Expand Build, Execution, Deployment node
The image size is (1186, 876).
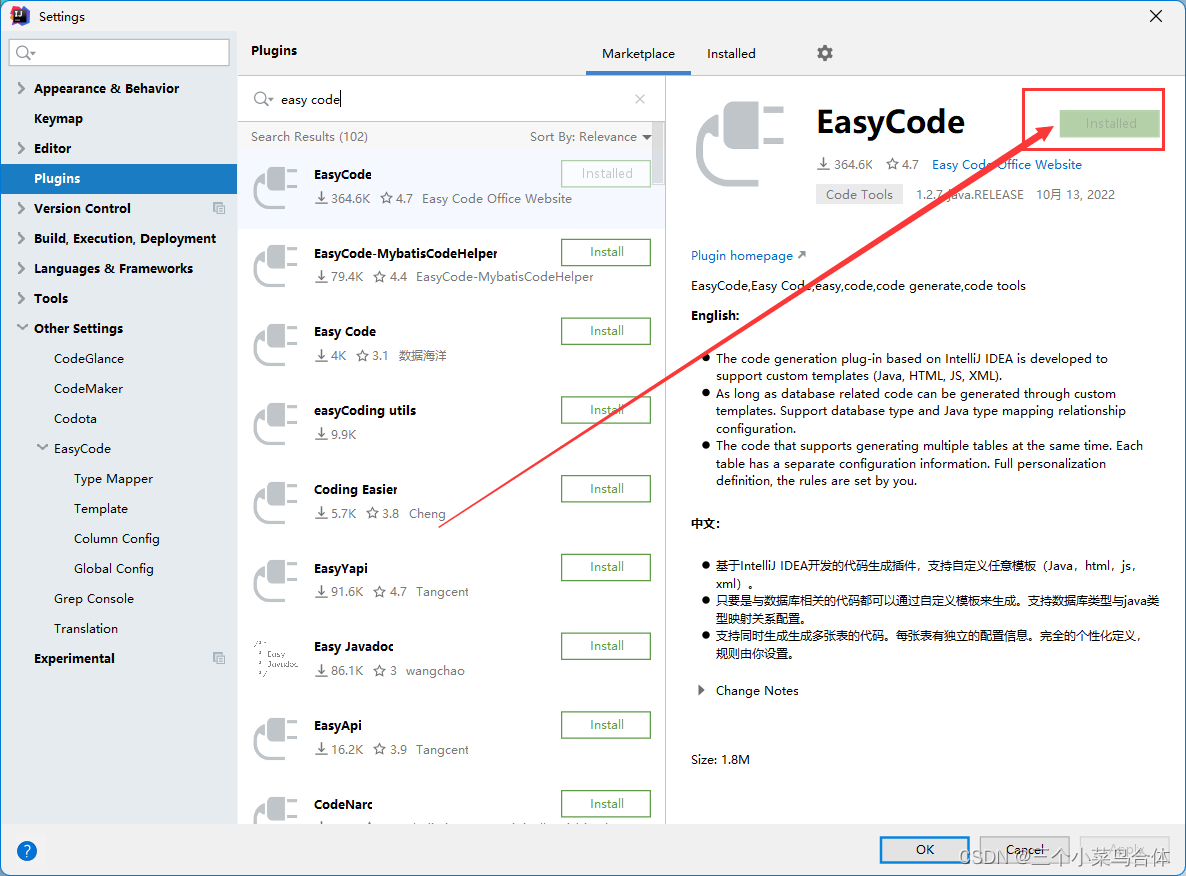(x=21, y=238)
